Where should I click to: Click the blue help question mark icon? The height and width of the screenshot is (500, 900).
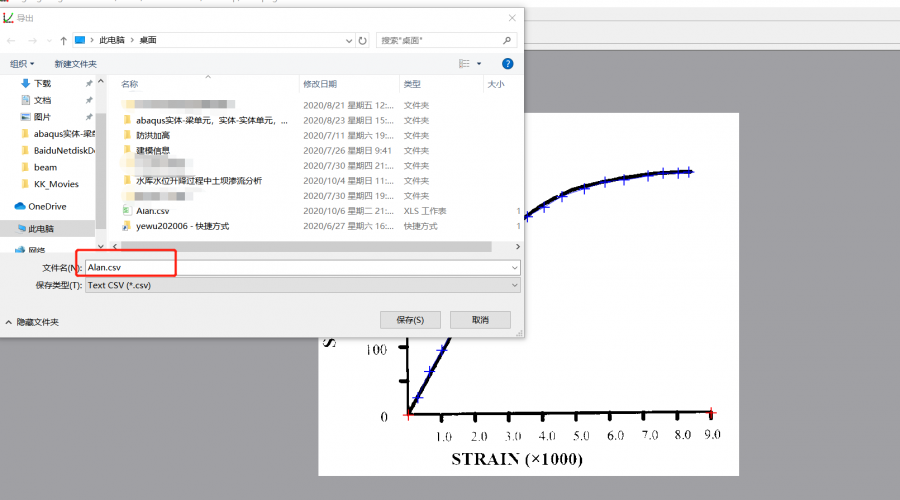pyautogui.click(x=507, y=63)
